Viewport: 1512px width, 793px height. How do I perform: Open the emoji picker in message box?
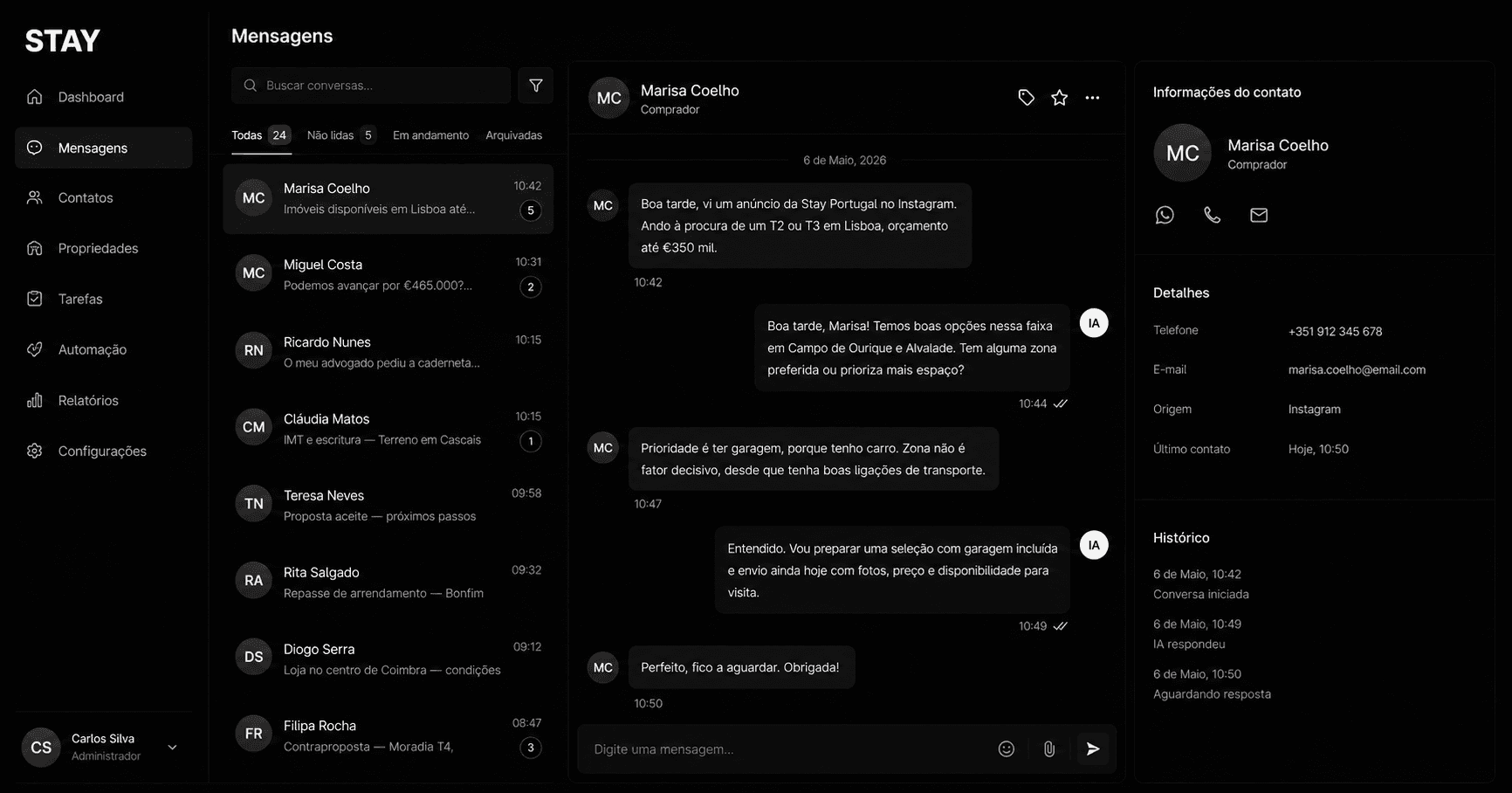pyautogui.click(x=1007, y=748)
